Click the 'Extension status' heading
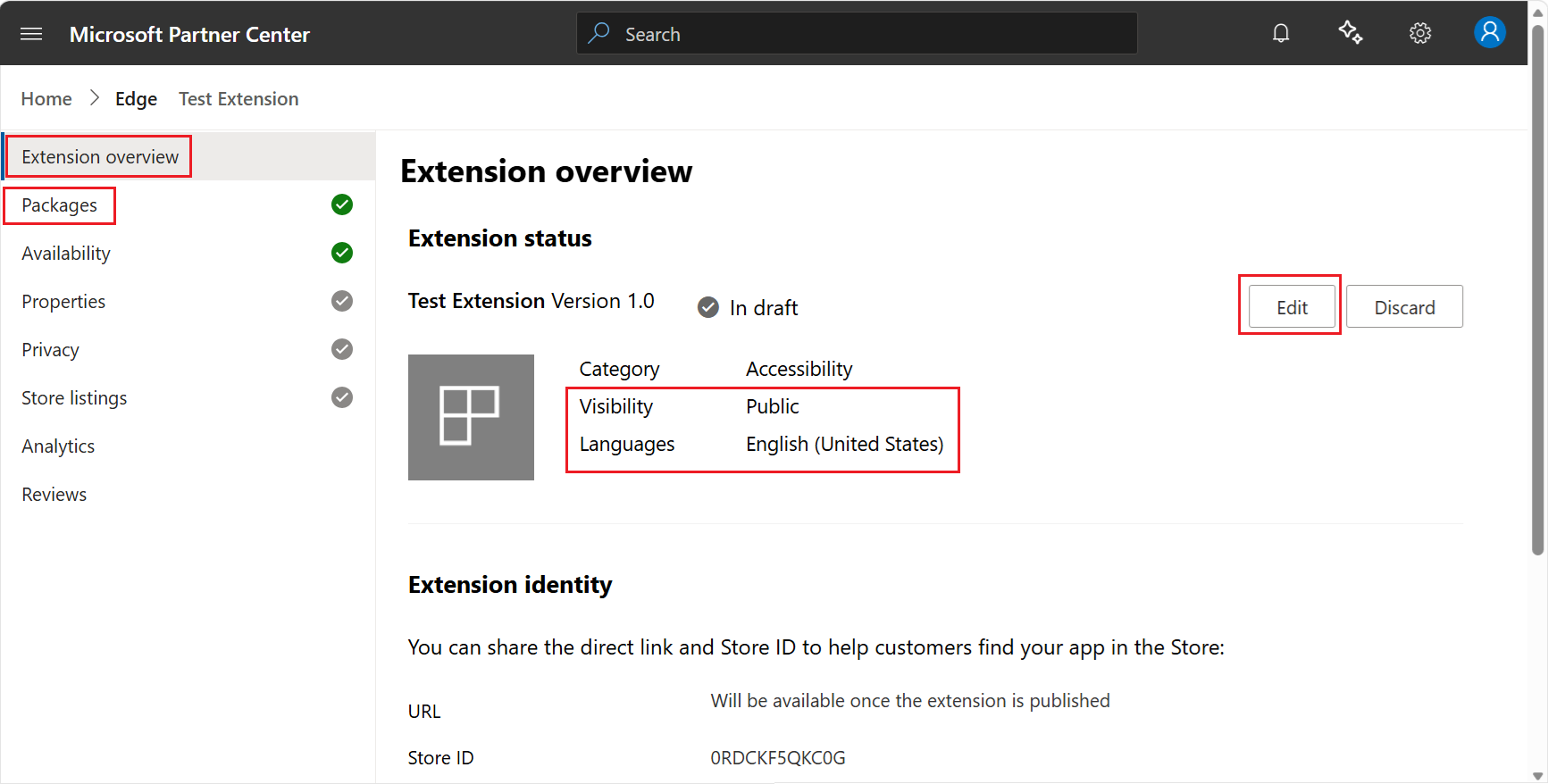 click(x=499, y=238)
